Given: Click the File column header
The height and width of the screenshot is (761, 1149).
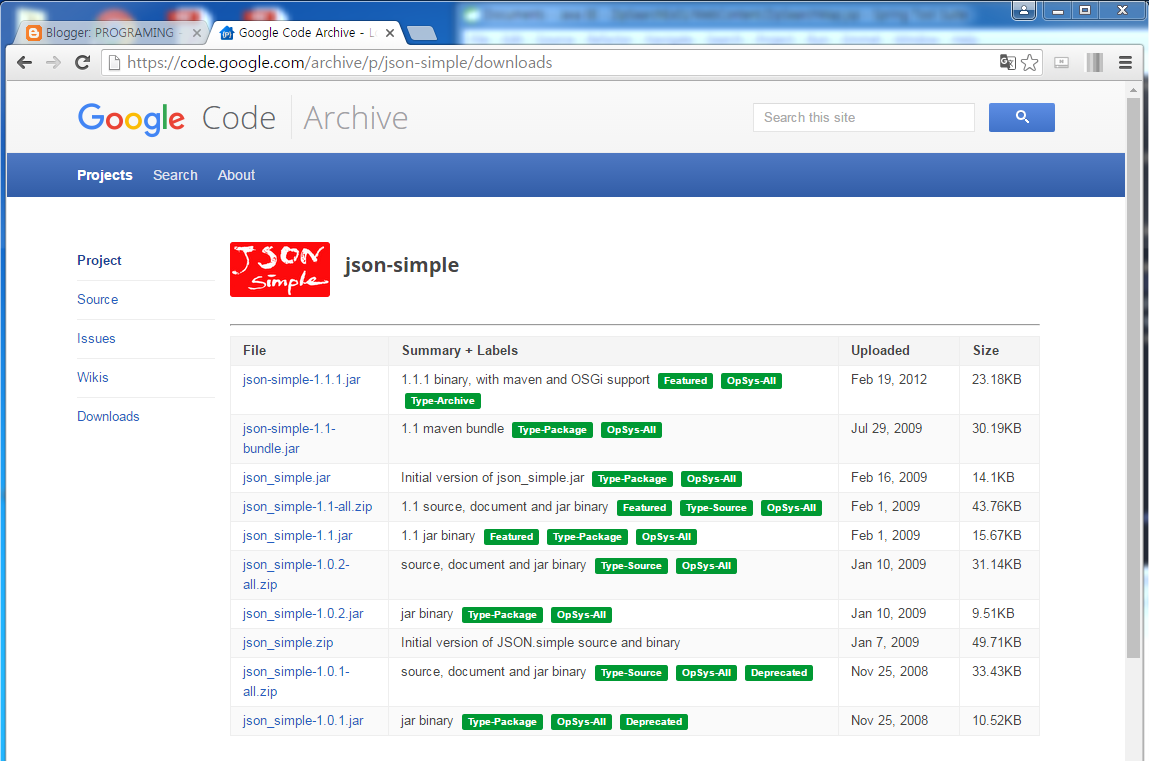Looking at the screenshot, I should 254,350.
